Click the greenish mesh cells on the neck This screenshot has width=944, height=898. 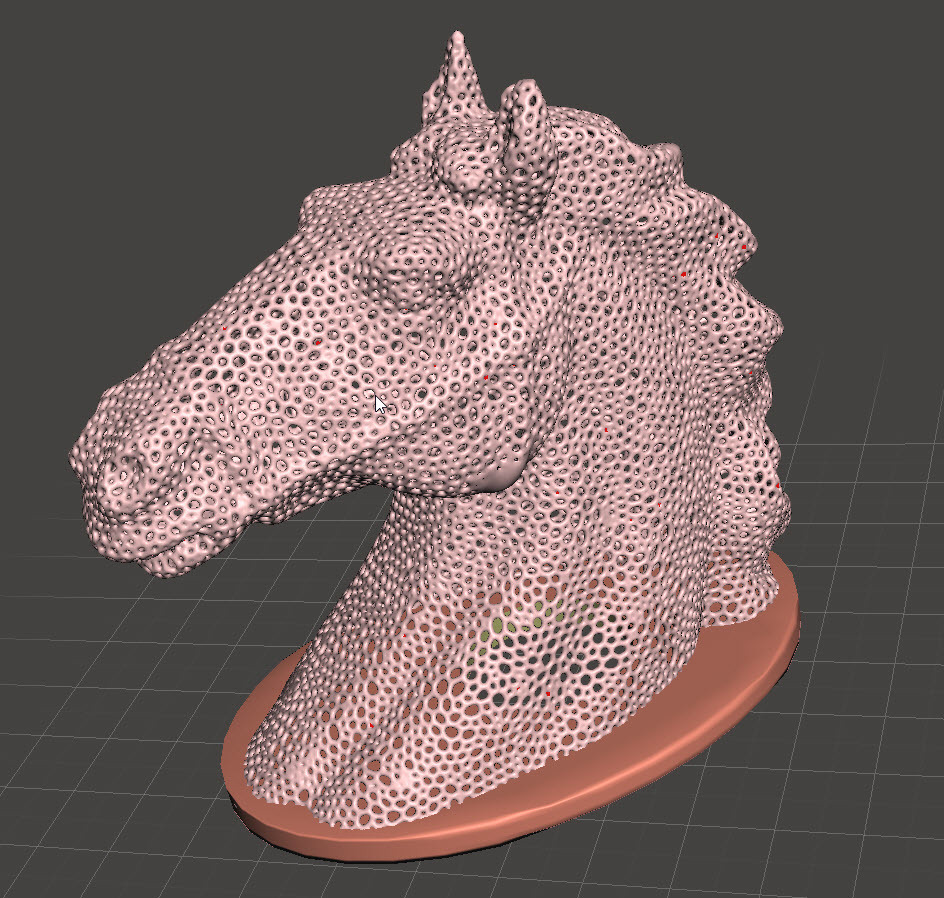(x=495, y=623)
